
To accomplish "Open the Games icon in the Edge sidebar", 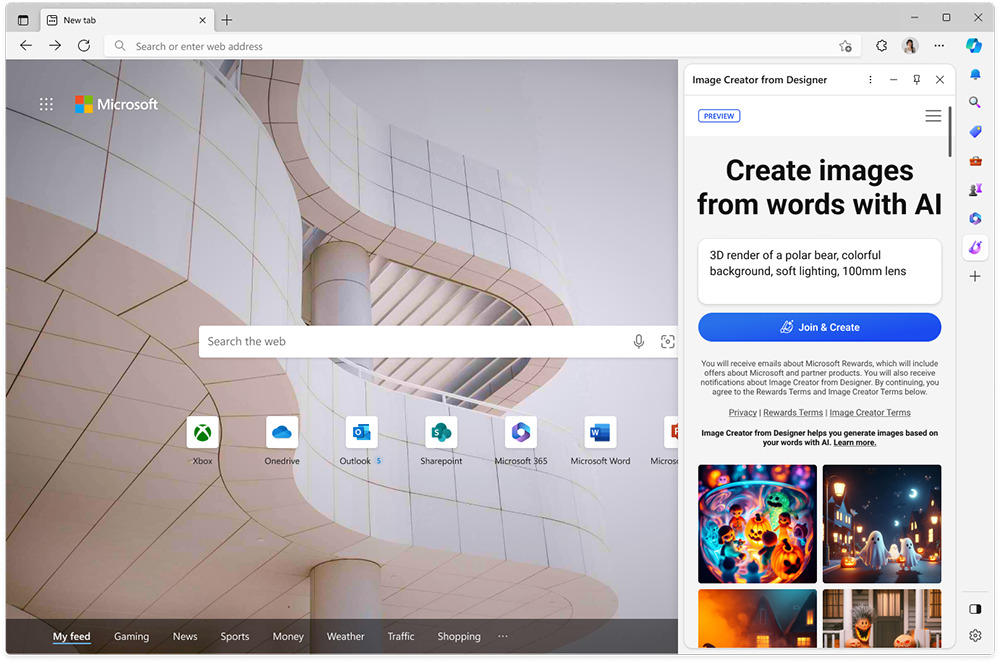I will click(975, 188).
